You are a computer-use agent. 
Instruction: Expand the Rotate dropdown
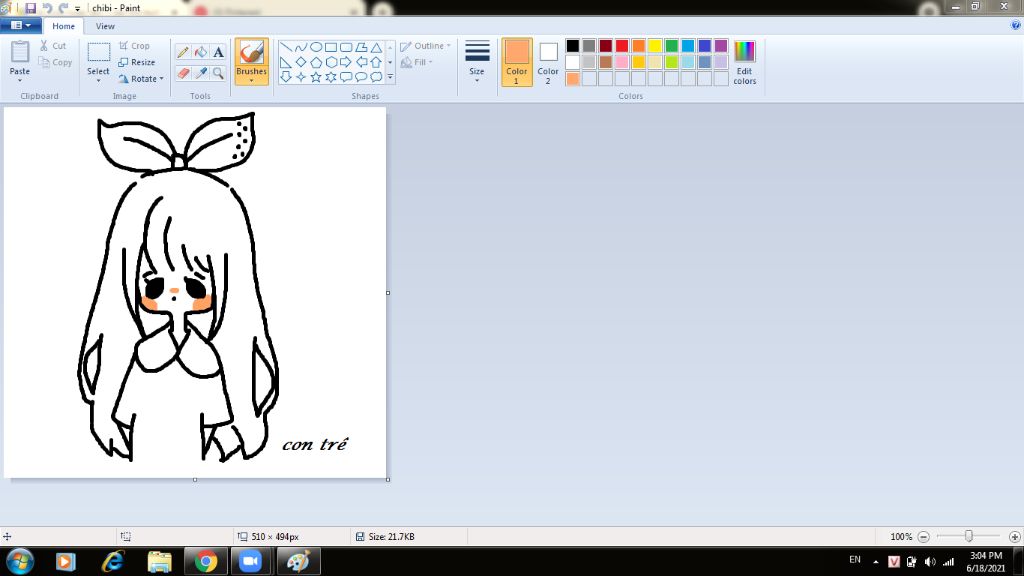(x=161, y=79)
